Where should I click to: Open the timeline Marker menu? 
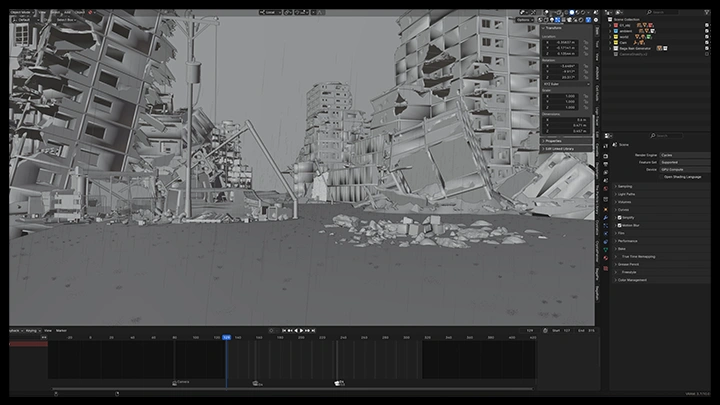pos(61,331)
